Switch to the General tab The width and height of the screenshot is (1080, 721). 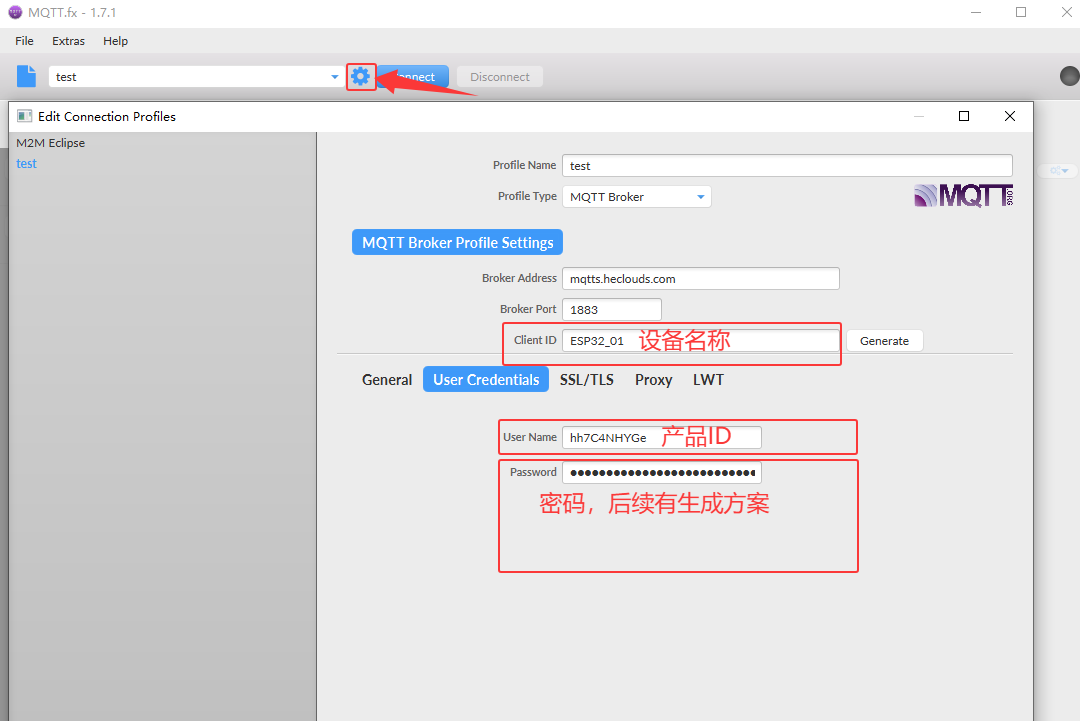point(386,379)
